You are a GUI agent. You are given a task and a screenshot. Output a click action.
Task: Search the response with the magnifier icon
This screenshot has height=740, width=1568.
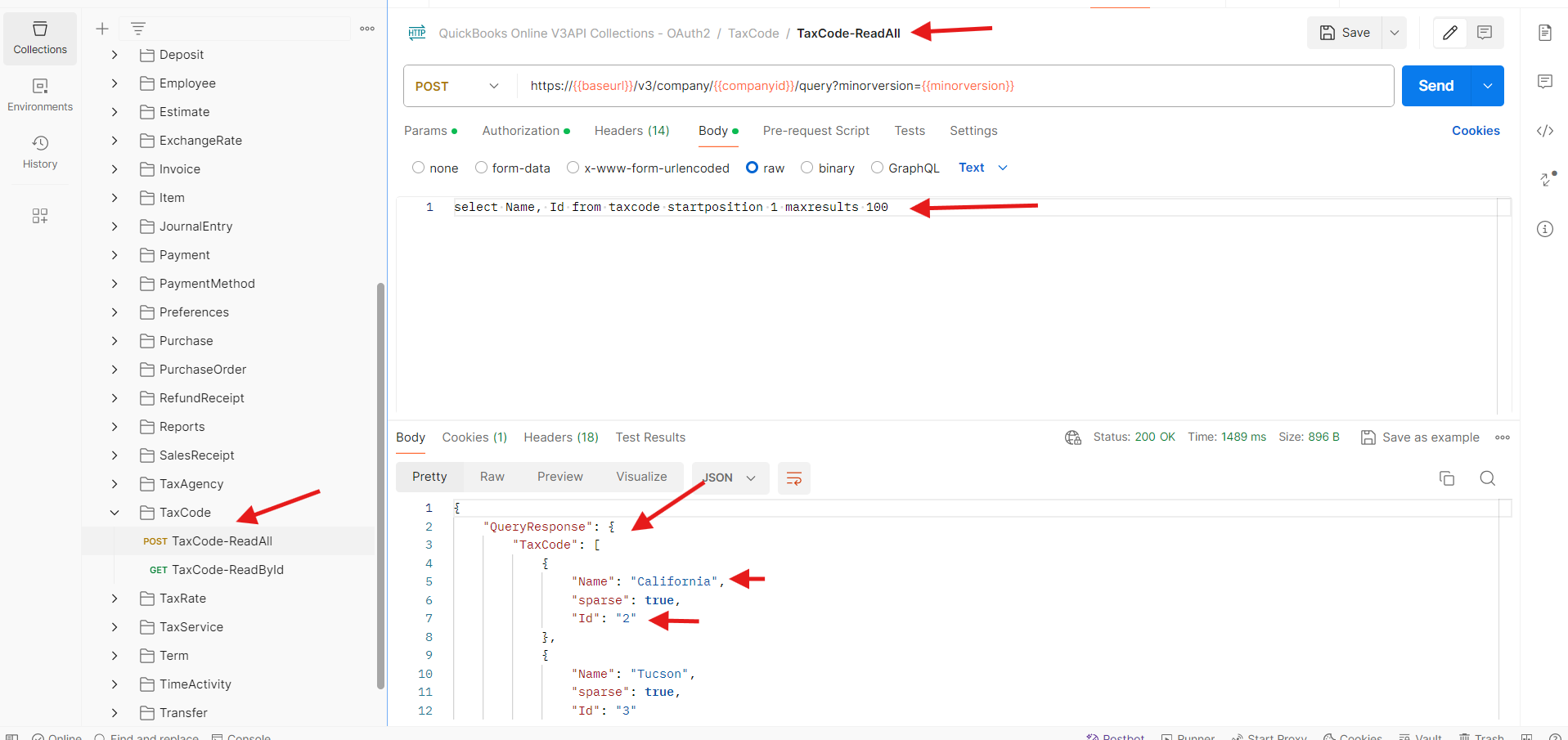[1488, 478]
